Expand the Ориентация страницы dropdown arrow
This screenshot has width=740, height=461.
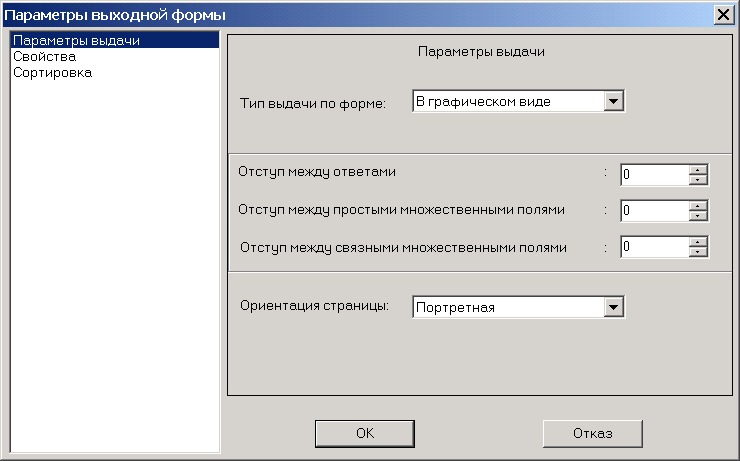coord(614,307)
